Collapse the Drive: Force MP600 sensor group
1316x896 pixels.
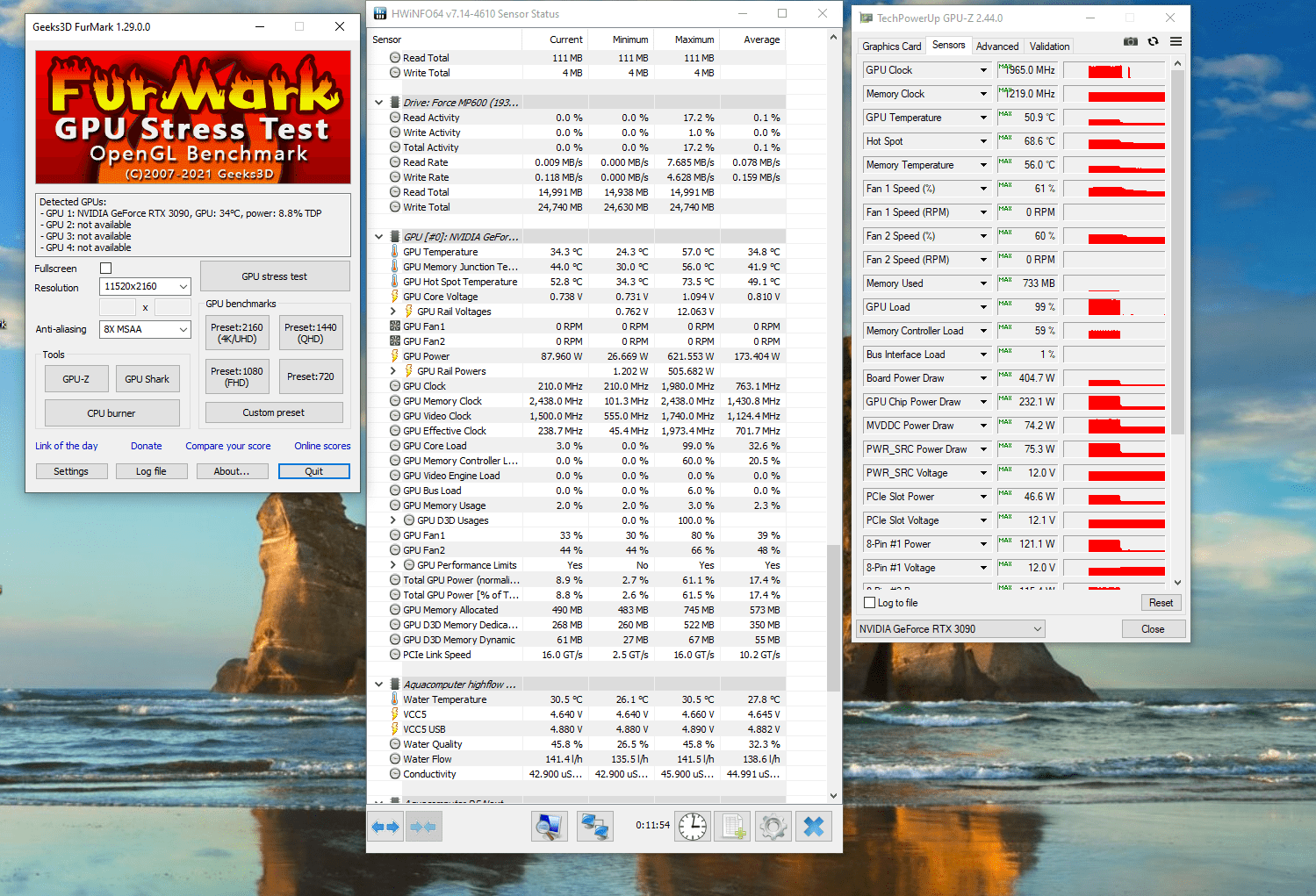coord(378,103)
